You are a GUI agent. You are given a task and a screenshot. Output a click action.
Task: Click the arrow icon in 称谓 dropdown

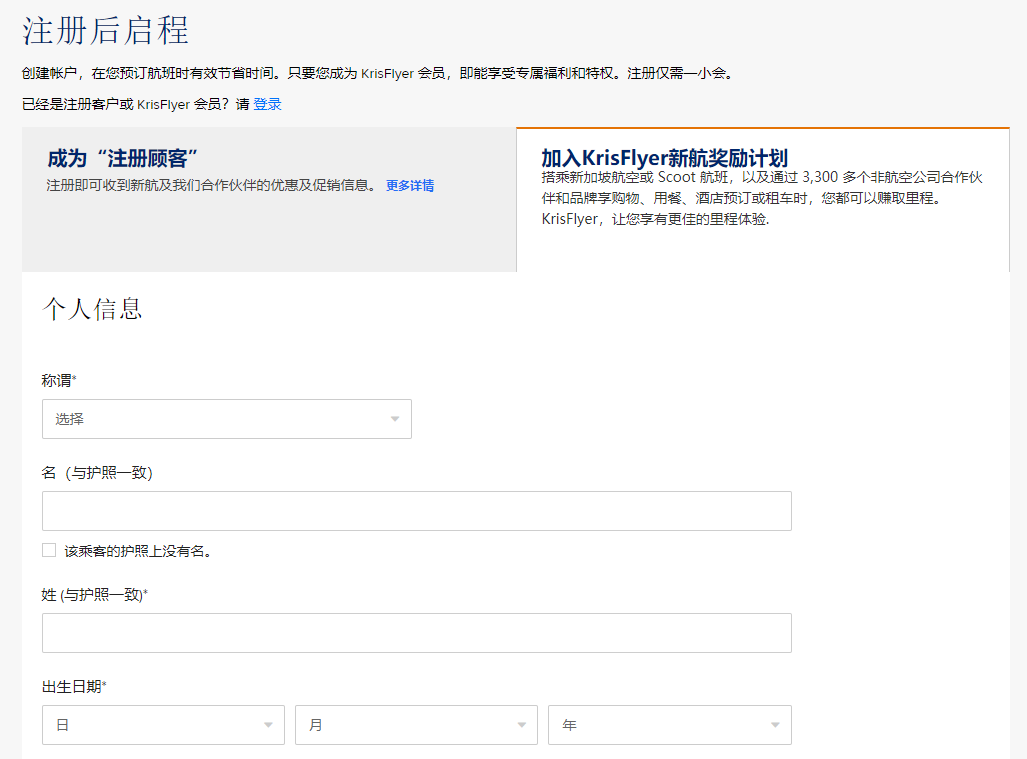(395, 419)
